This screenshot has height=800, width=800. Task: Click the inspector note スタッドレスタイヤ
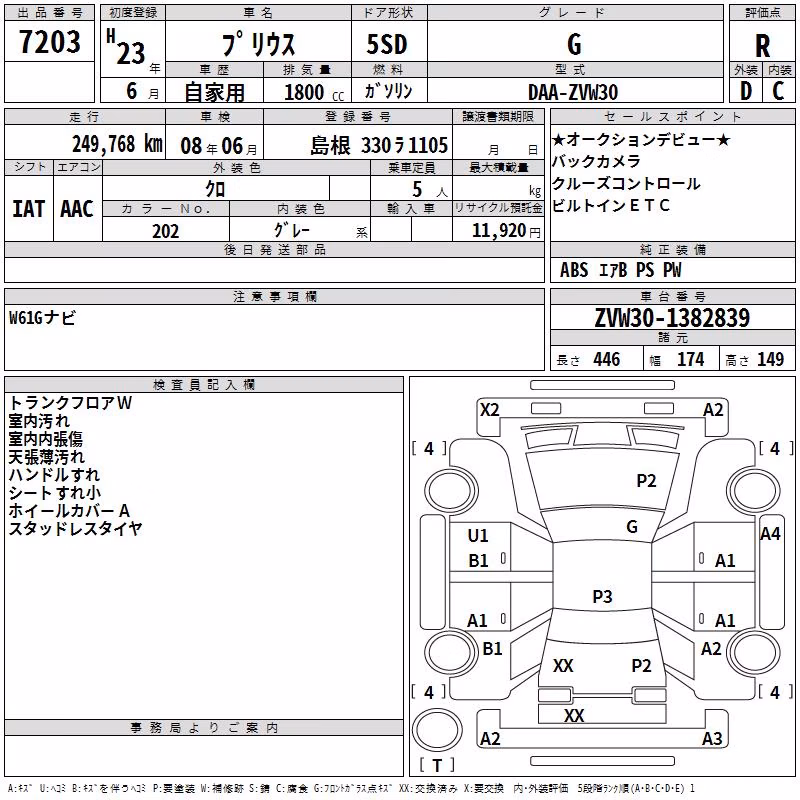pyautogui.click(x=75, y=528)
